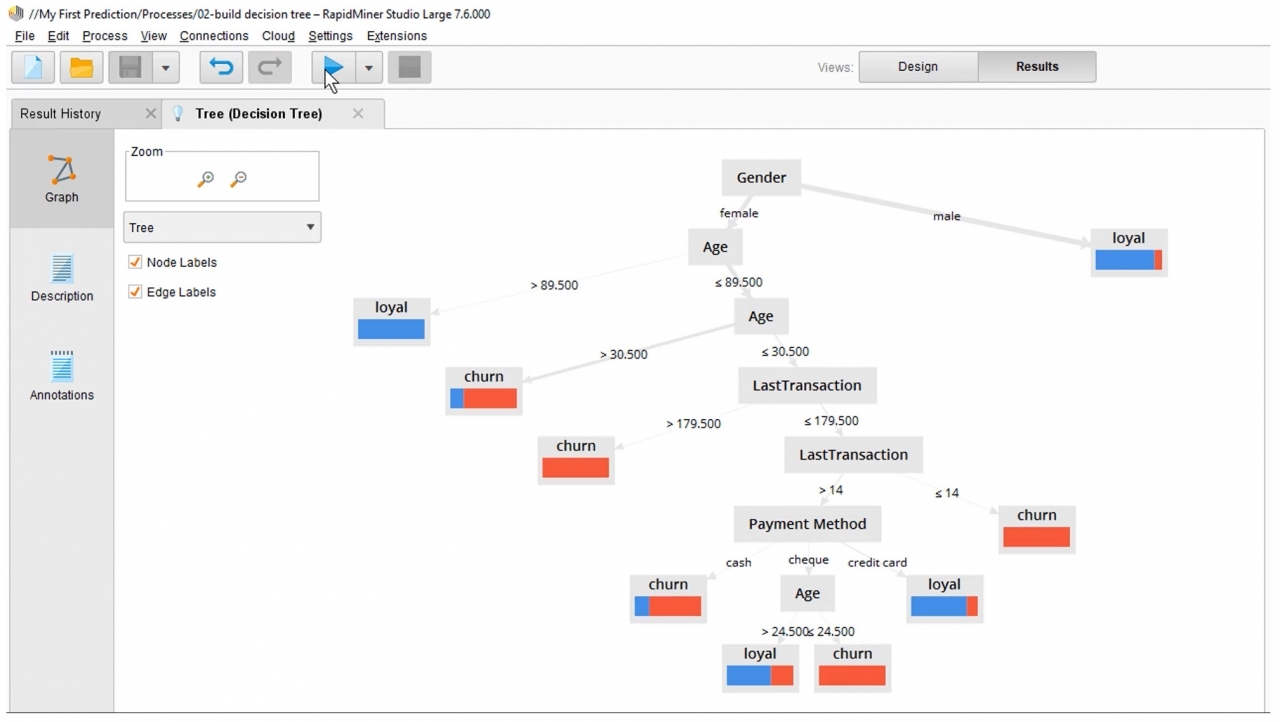The height and width of the screenshot is (722, 1280).
Task: Click the zoom in magnifier icon
Action: pyautogui.click(x=206, y=179)
